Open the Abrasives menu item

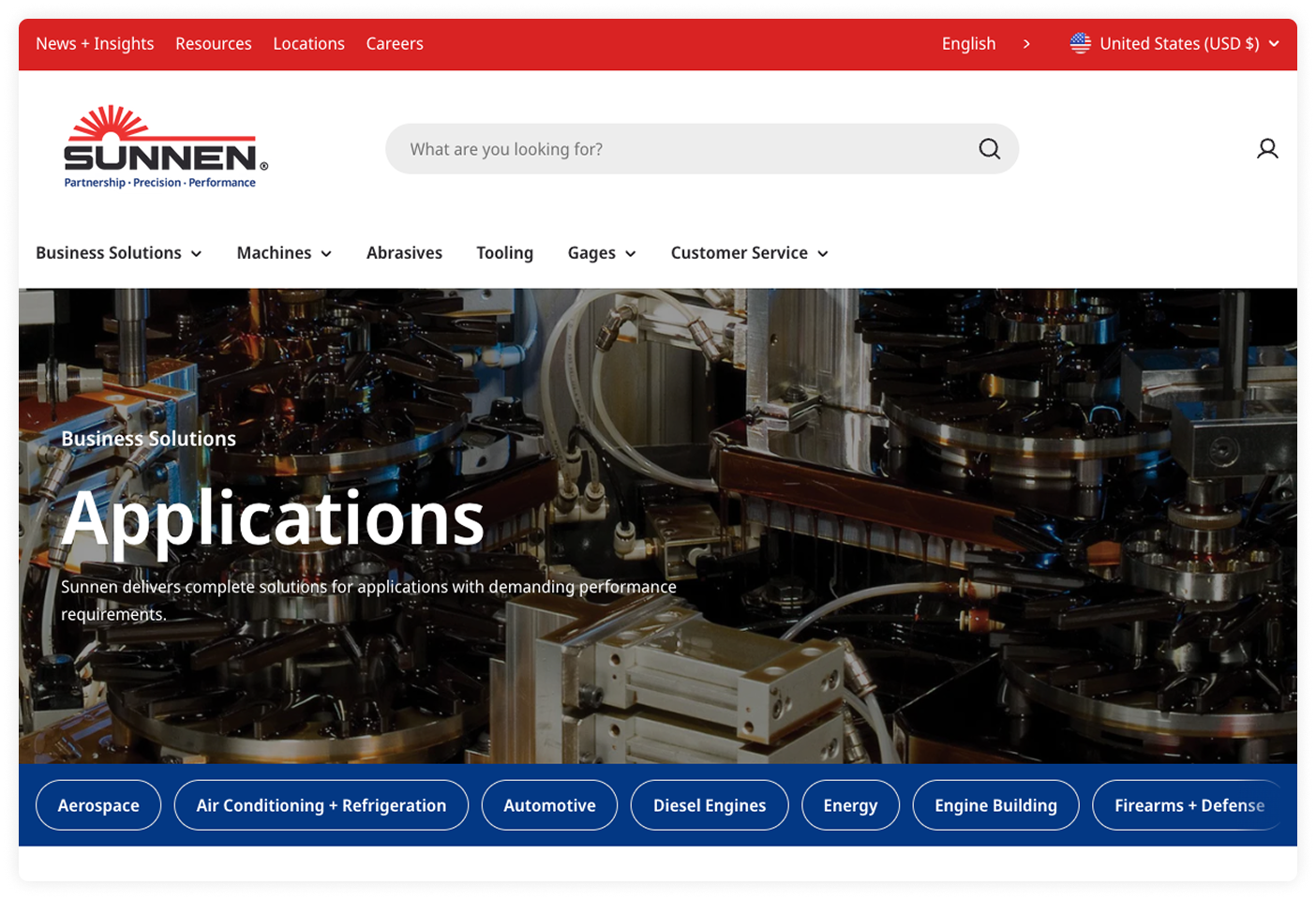[x=404, y=253]
